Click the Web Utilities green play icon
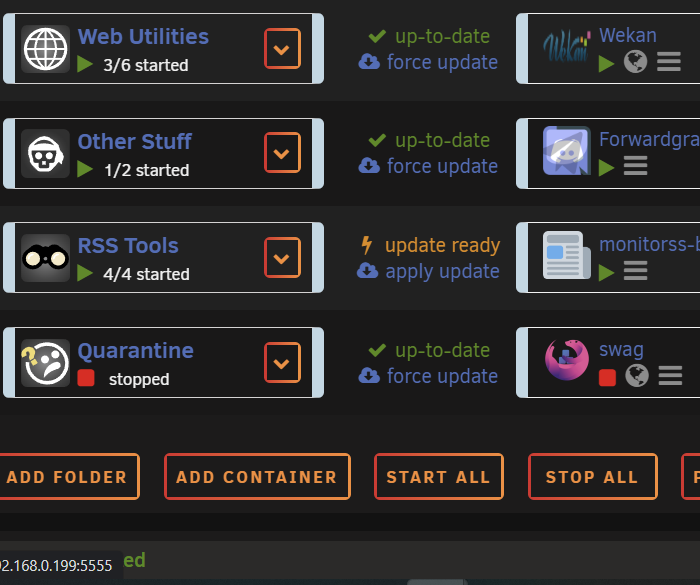 (84, 64)
